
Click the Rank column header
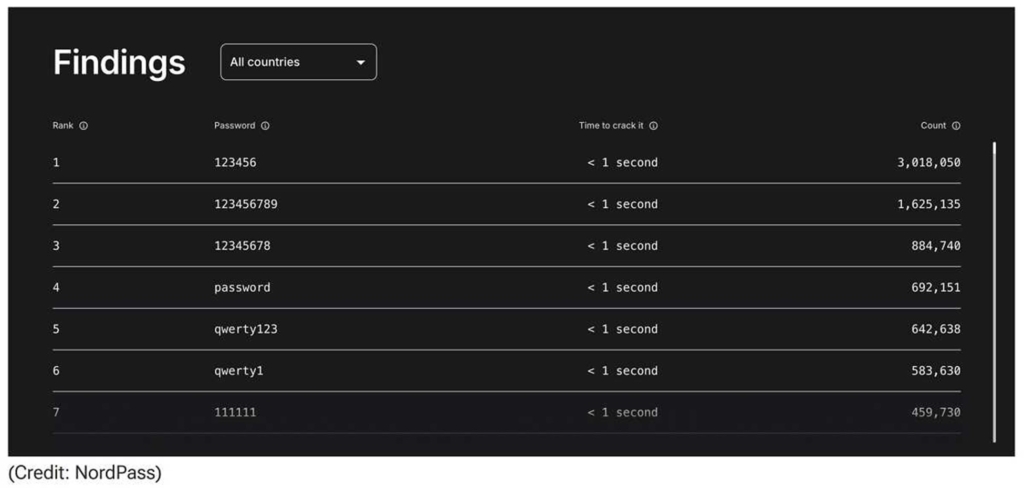[x=63, y=125]
